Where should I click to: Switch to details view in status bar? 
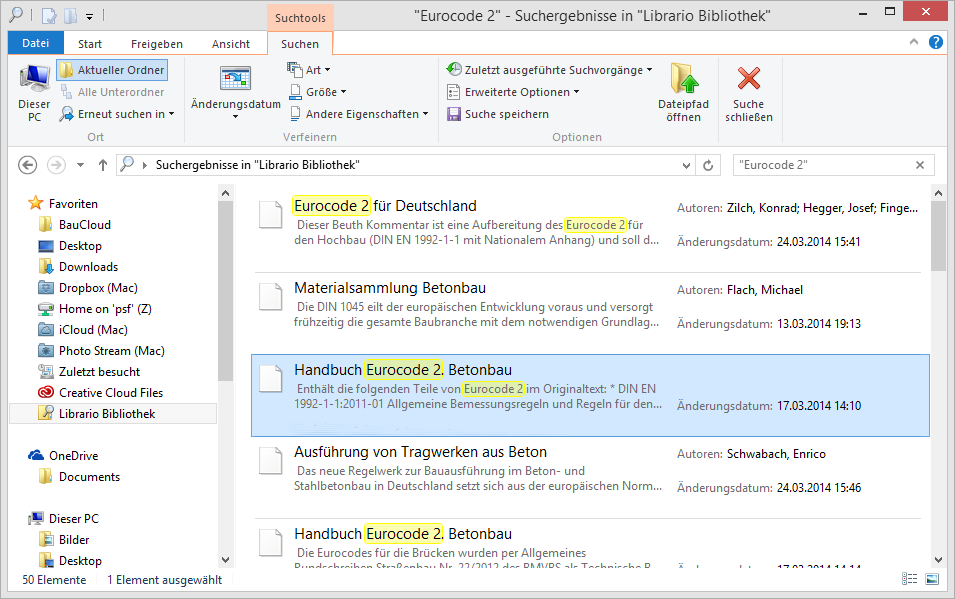[909, 579]
